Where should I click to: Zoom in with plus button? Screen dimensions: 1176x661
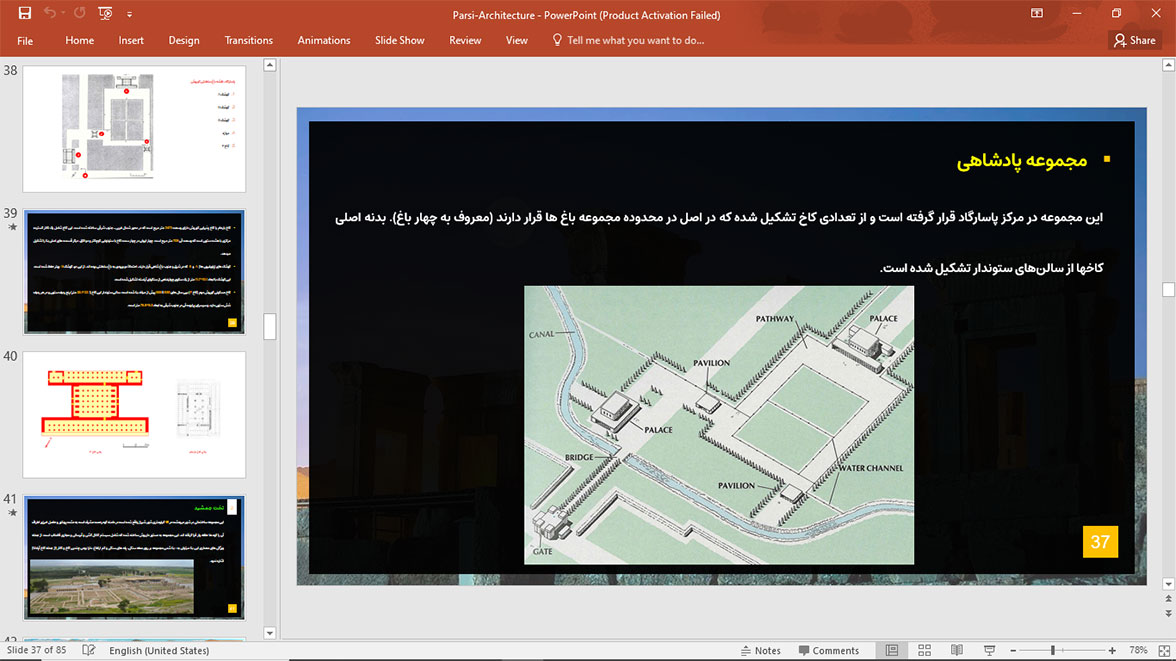tap(1112, 650)
